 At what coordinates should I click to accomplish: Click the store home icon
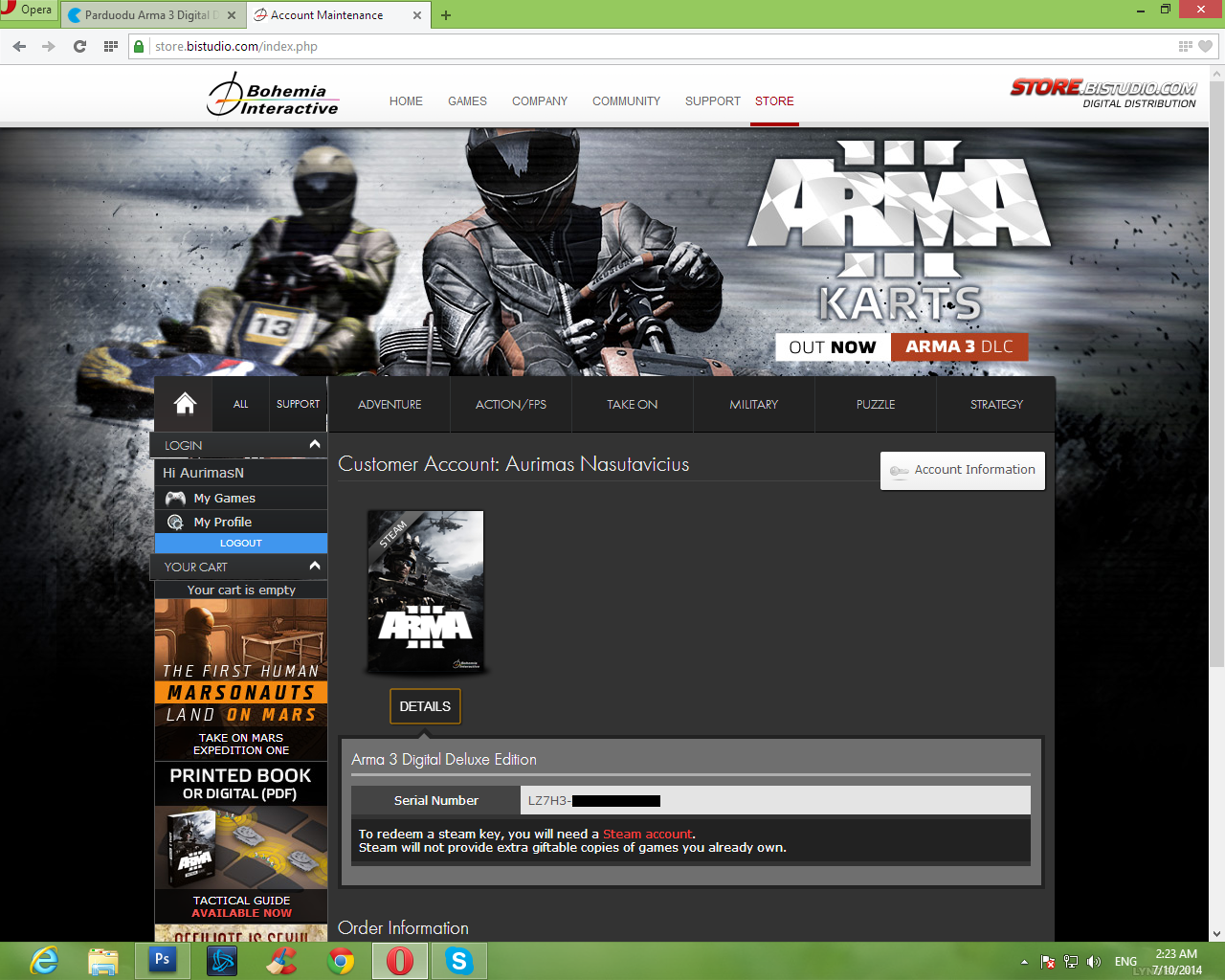pyautogui.click(x=185, y=404)
